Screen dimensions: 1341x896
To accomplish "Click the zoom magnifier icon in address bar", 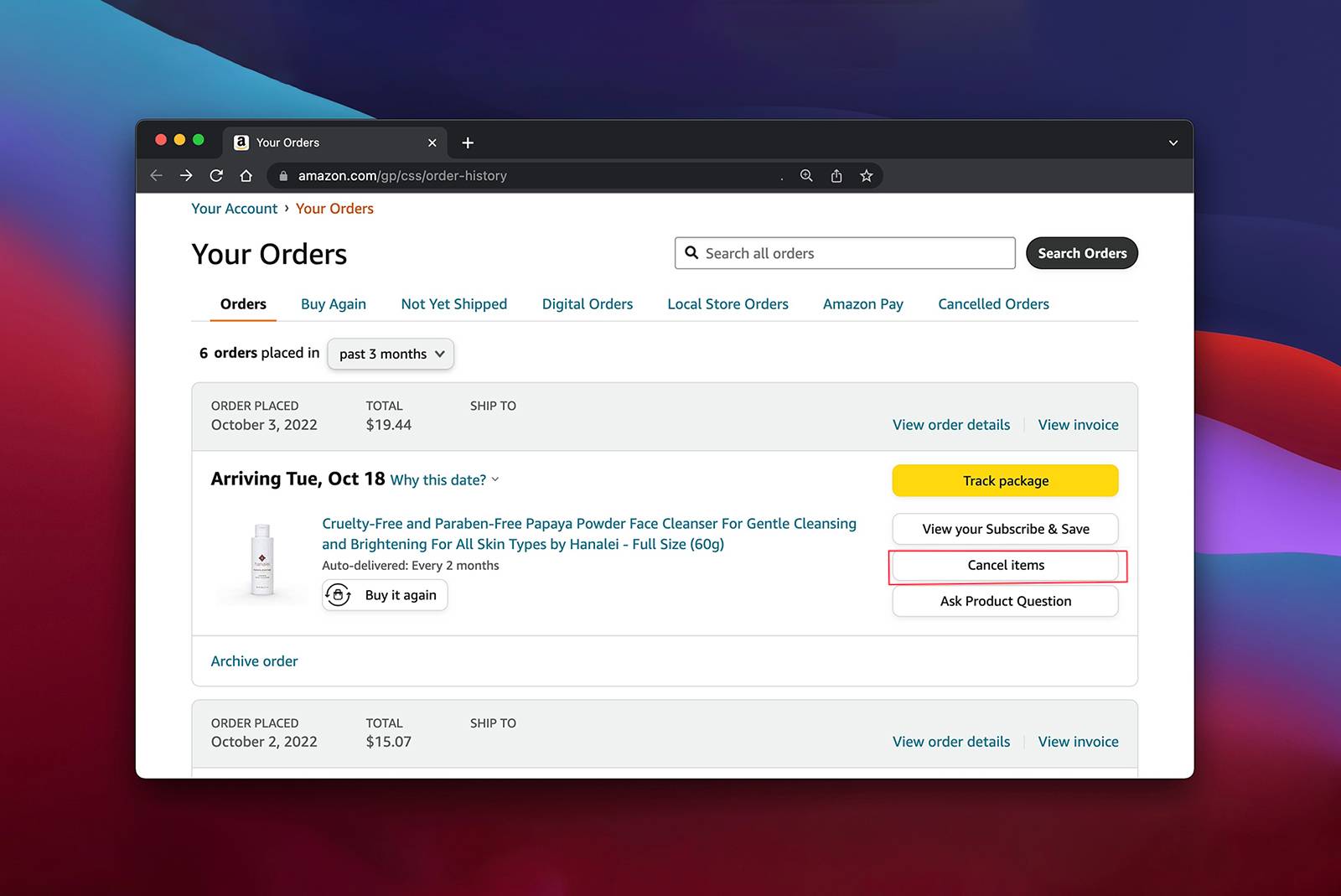I will coord(806,175).
